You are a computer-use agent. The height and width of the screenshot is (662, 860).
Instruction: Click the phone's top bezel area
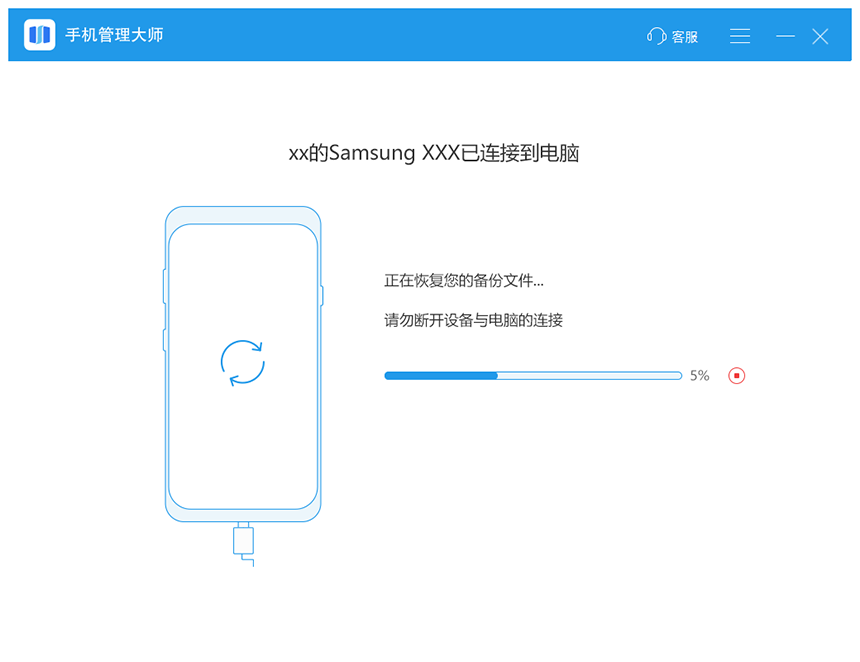[x=243, y=215]
